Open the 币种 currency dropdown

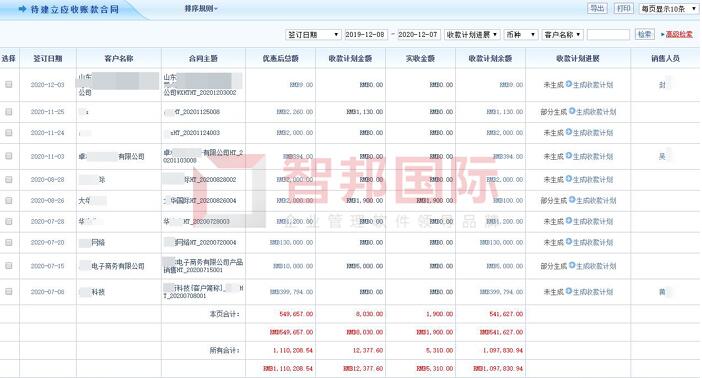[521, 34]
